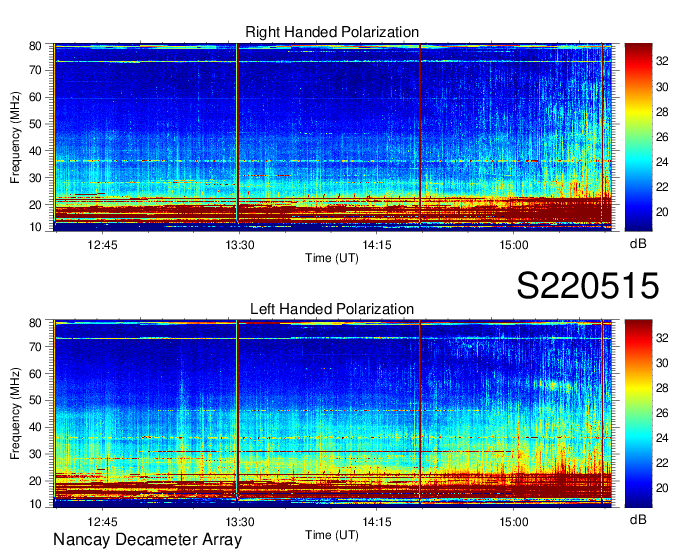Viewport: 680px width, 552px height.
Task: Click the 14:15 tick under Right Handed plot
Action: (377, 245)
